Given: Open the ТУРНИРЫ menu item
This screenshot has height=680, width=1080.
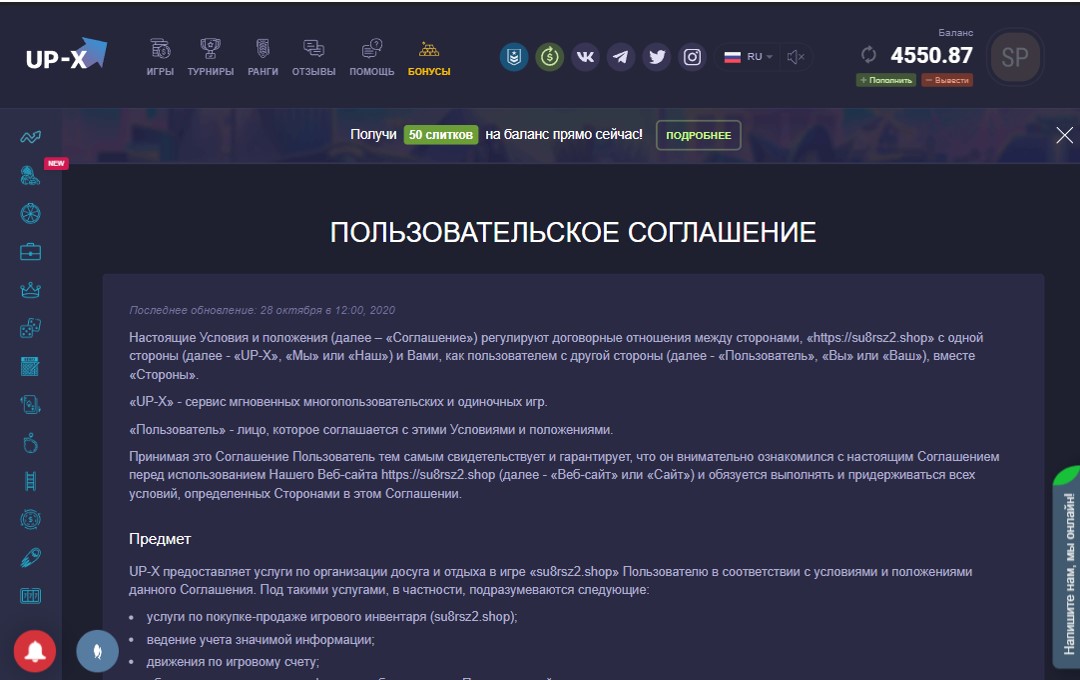Looking at the screenshot, I should [210, 58].
